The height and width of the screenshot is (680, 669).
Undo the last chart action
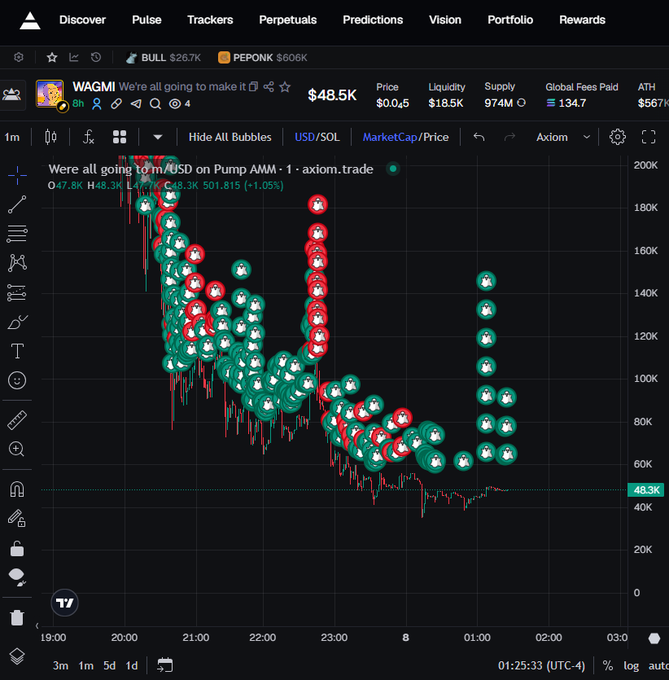pyautogui.click(x=479, y=137)
